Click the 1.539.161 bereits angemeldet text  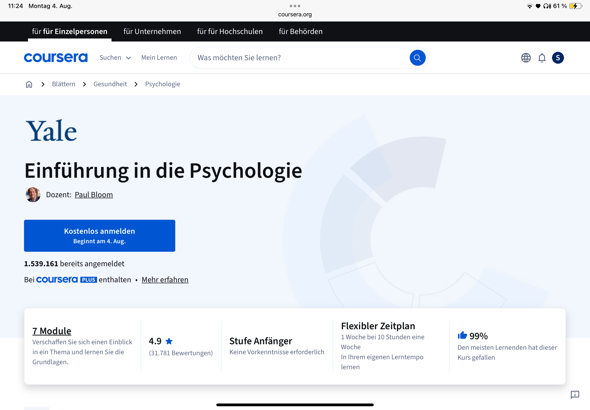pos(74,263)
